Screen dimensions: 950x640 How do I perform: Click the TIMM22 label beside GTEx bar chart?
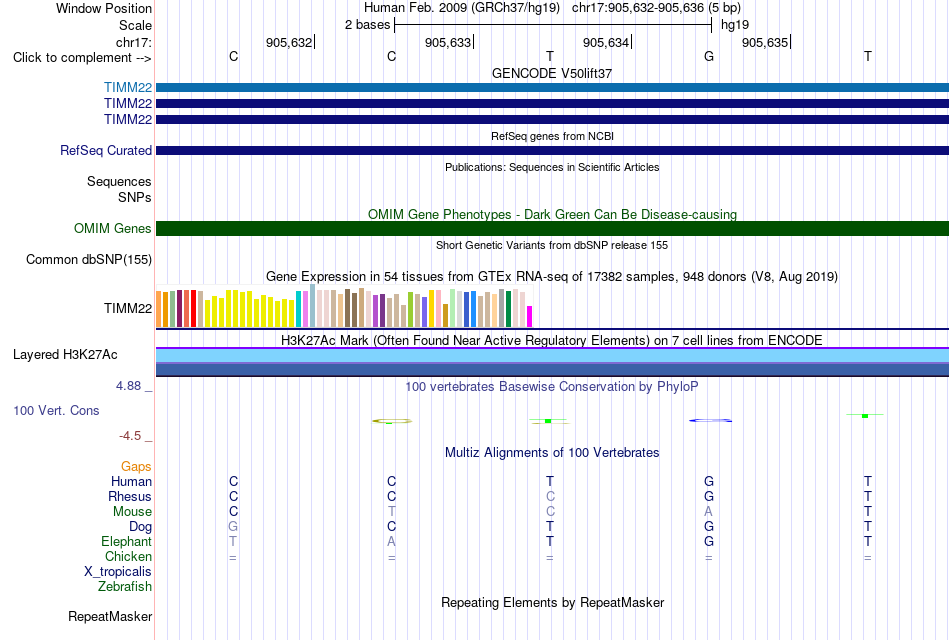tap(128, 308)
